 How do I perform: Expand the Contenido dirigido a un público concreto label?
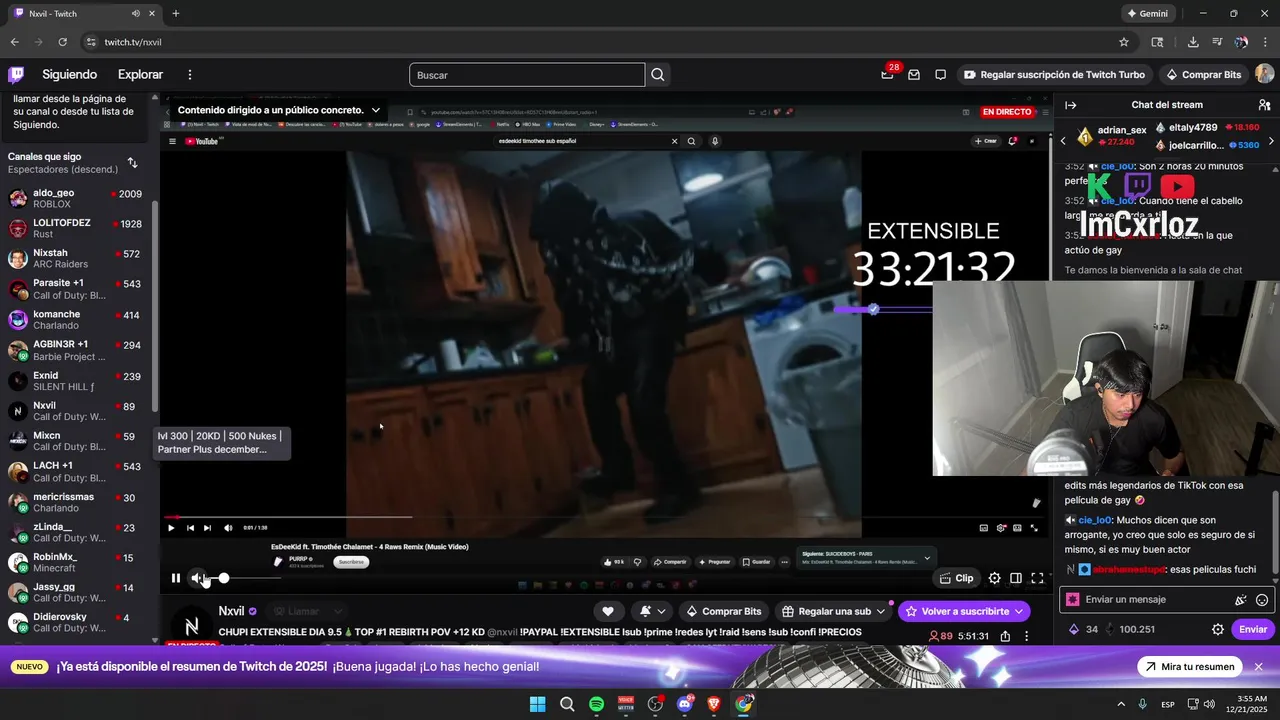[x=279, y=110]
